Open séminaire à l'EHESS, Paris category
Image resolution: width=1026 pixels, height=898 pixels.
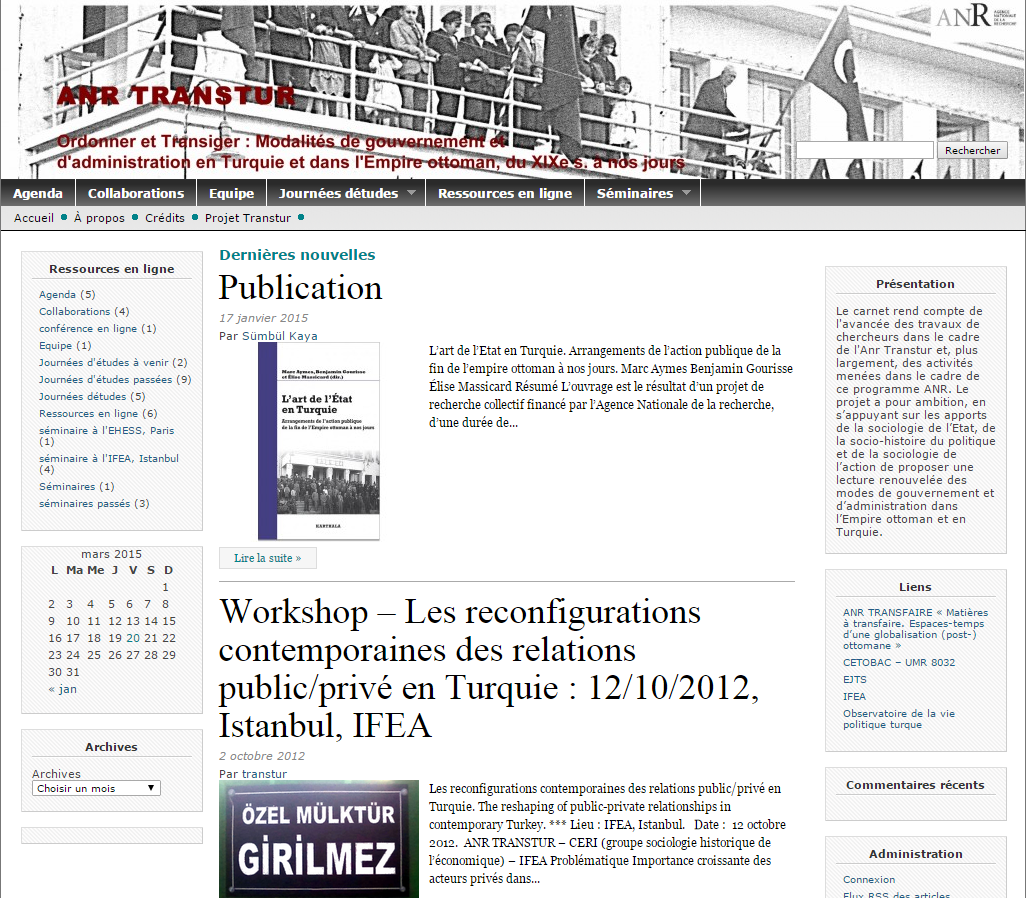tap(107, 431)
